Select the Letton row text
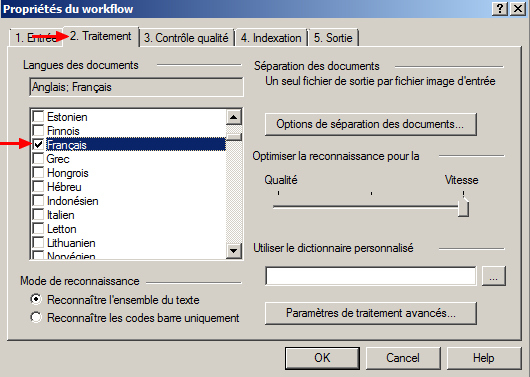The height and width of the screenshot is (377, 530). [62, 229]
